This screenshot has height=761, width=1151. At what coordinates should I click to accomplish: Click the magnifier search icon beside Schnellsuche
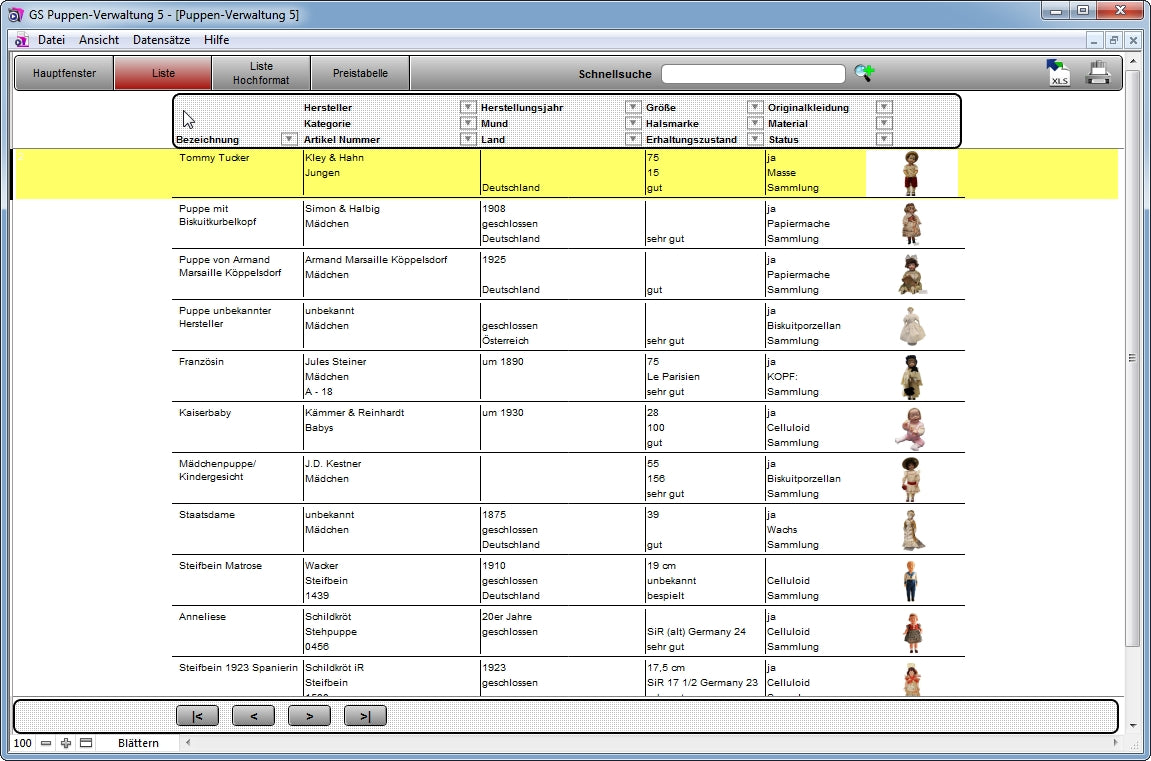864,73
